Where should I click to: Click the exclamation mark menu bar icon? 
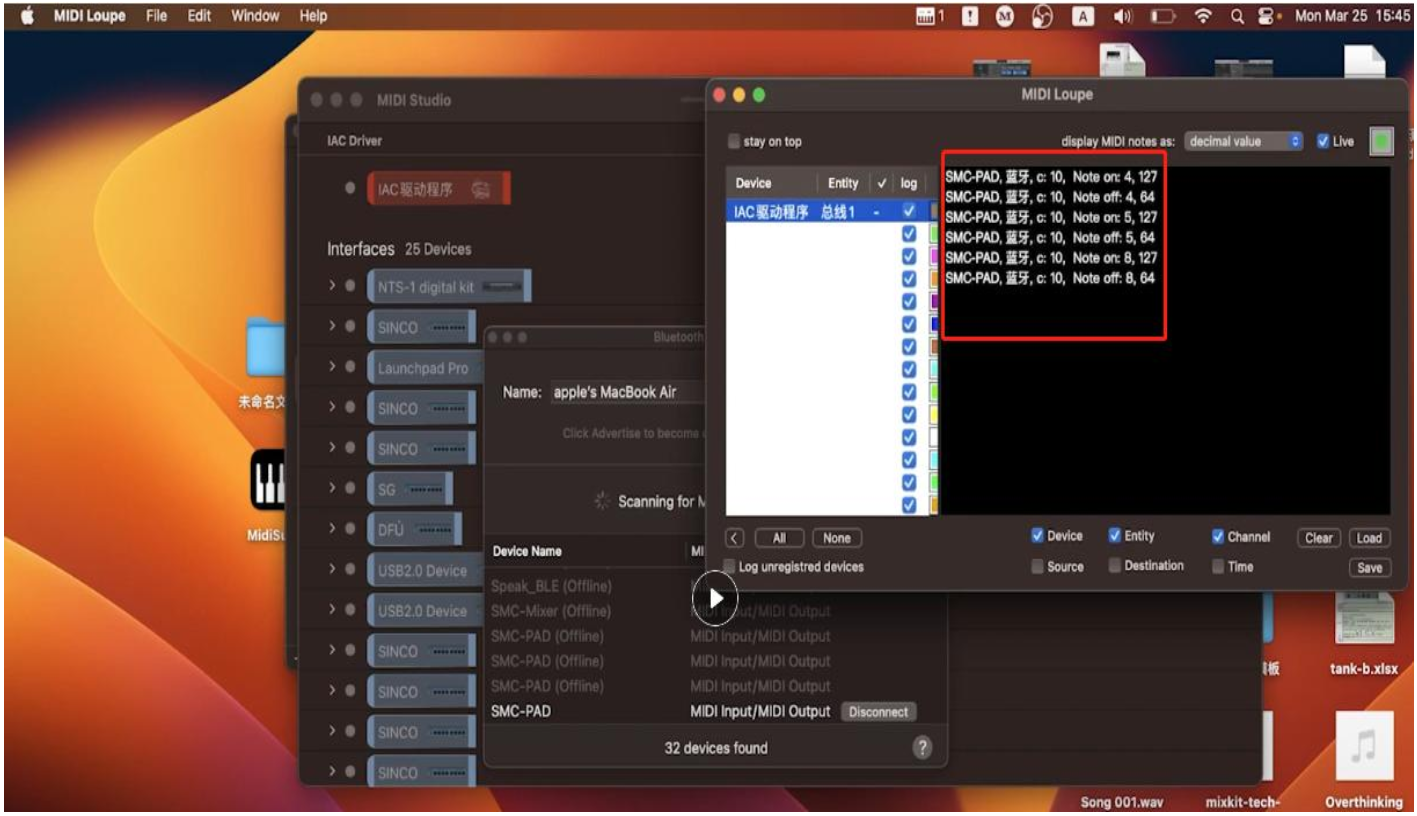point(971,16)
